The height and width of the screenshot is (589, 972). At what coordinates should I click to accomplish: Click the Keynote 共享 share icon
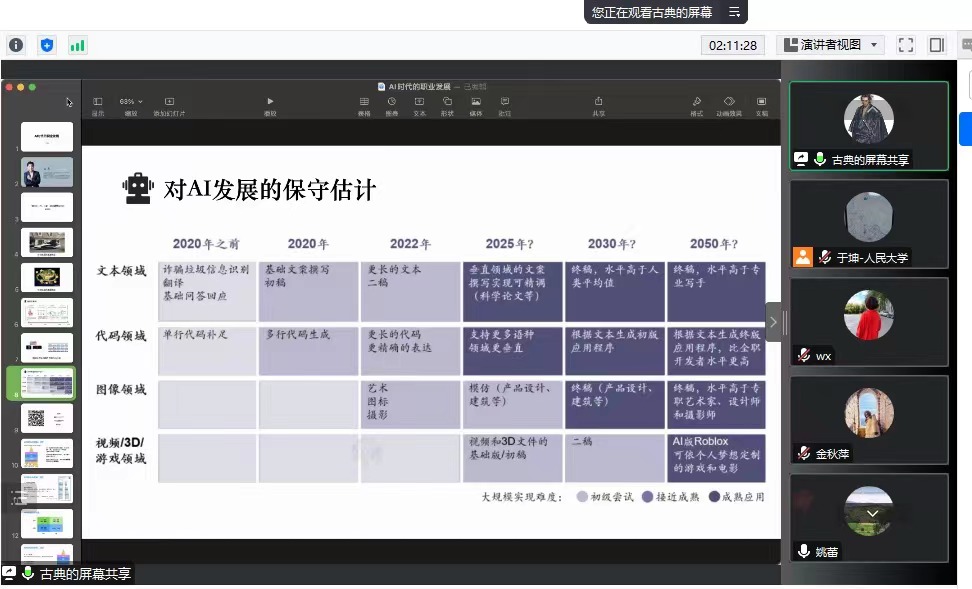(x=598, y=101)
